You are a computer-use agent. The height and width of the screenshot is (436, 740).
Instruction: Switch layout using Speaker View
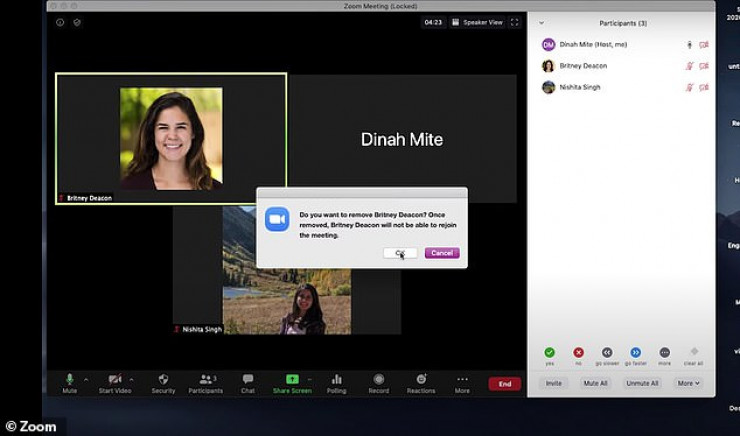point(477,22)
